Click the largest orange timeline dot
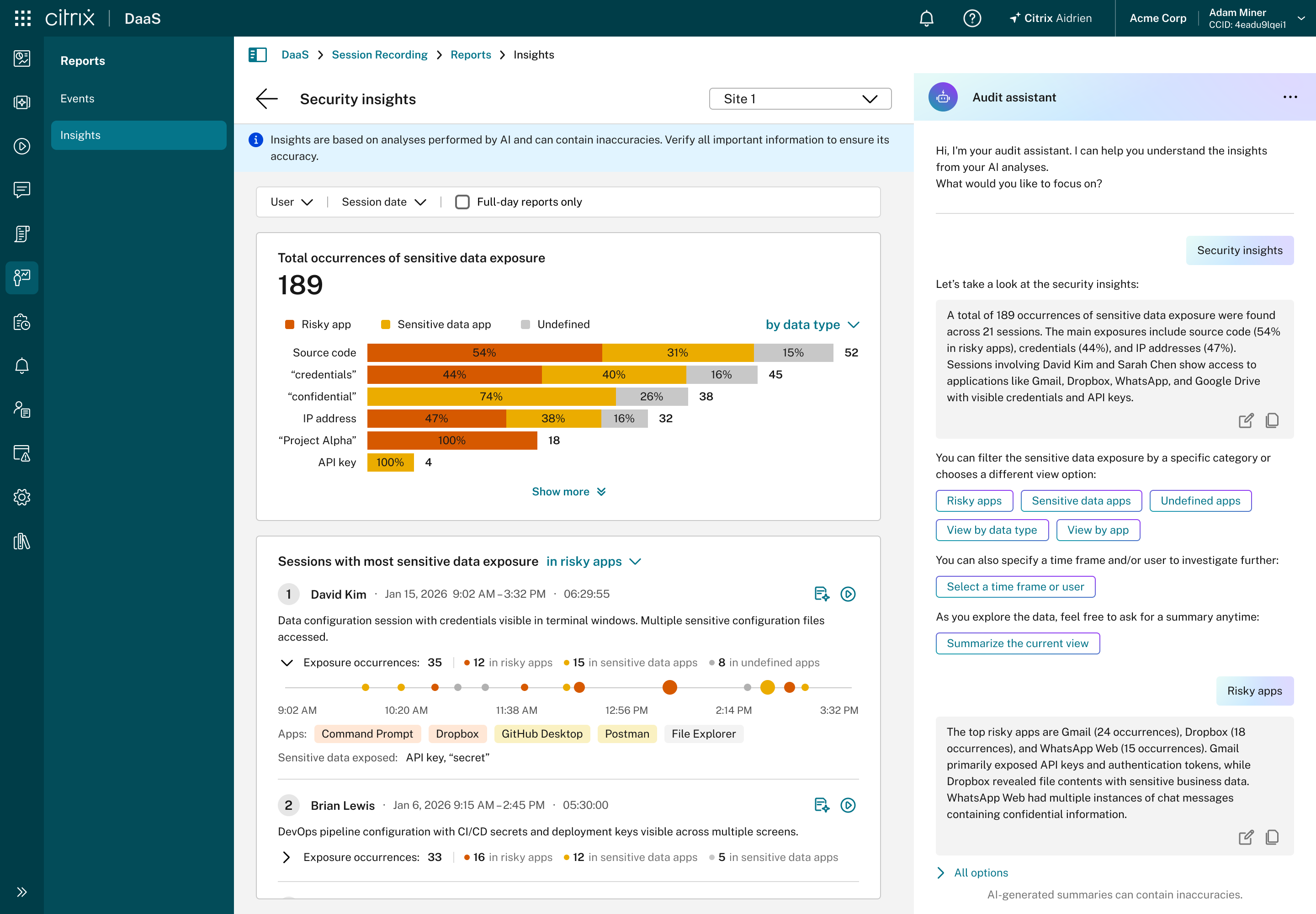The width and height of the screenshot is (1316, 914). pyautogui.click(x=669, y=687)
